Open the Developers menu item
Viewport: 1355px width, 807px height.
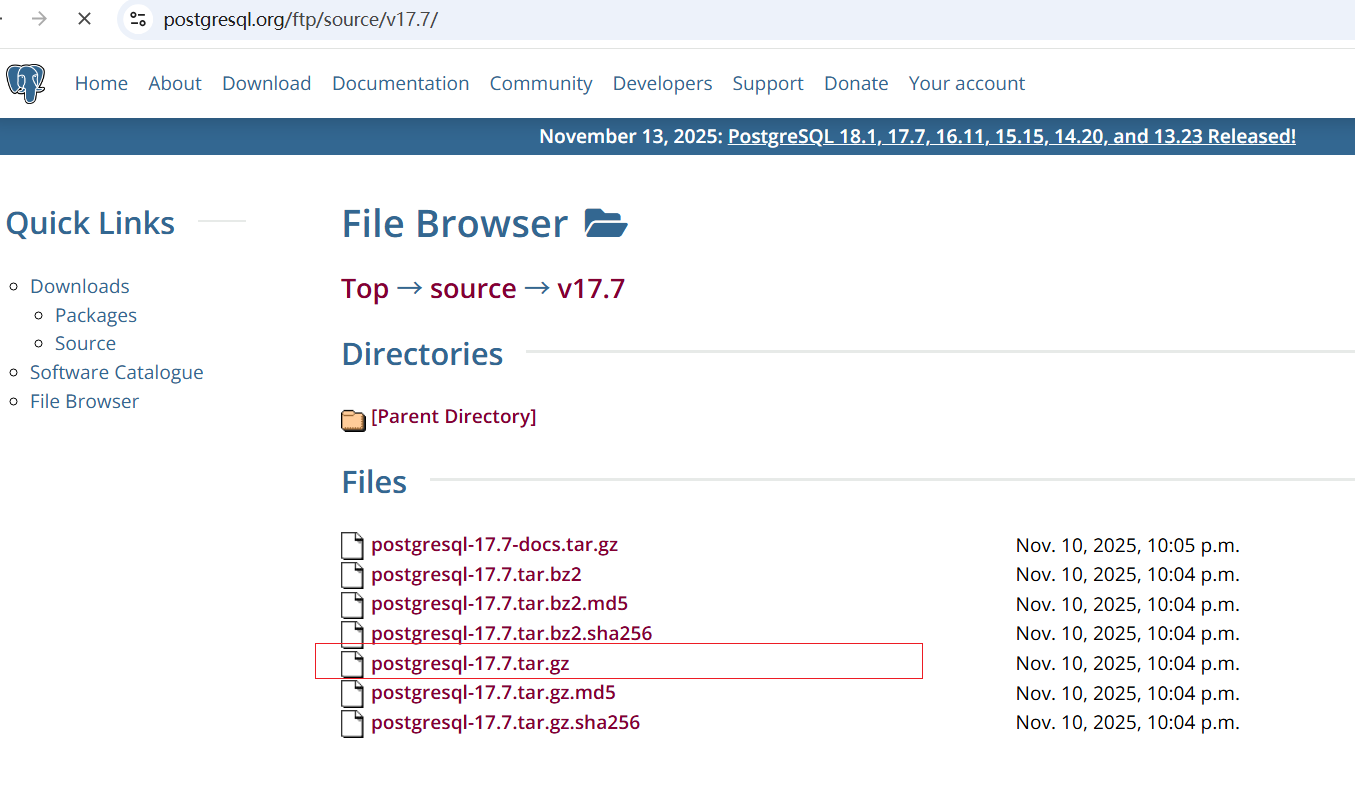coord(662,83)
